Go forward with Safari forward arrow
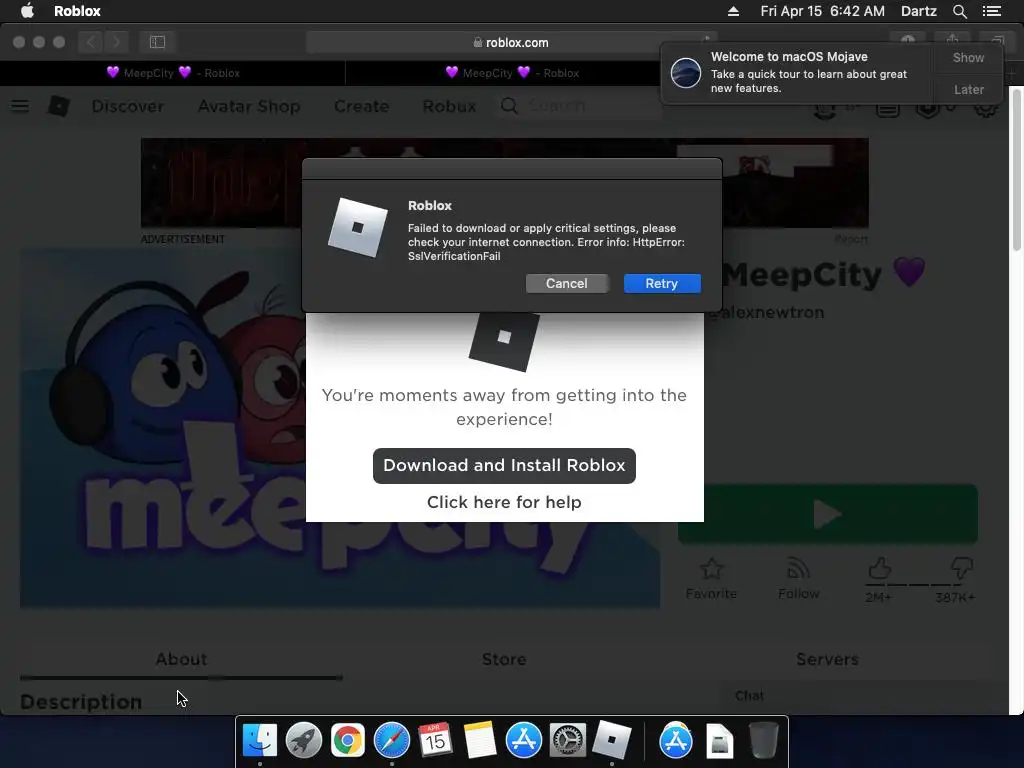Image resolution: width=1024 pixels, height=768 pixels. coord(116,42)
